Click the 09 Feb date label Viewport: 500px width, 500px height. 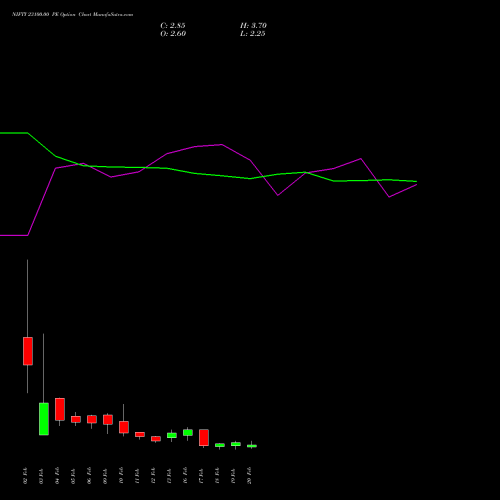(x=106, y=476)
